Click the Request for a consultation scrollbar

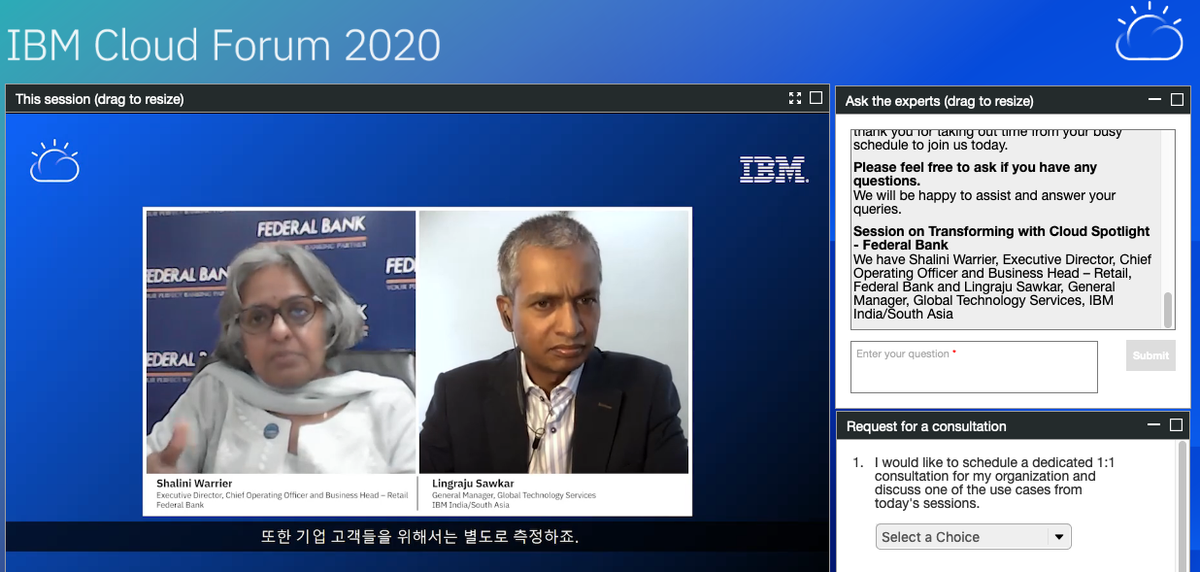(1183, 505)
